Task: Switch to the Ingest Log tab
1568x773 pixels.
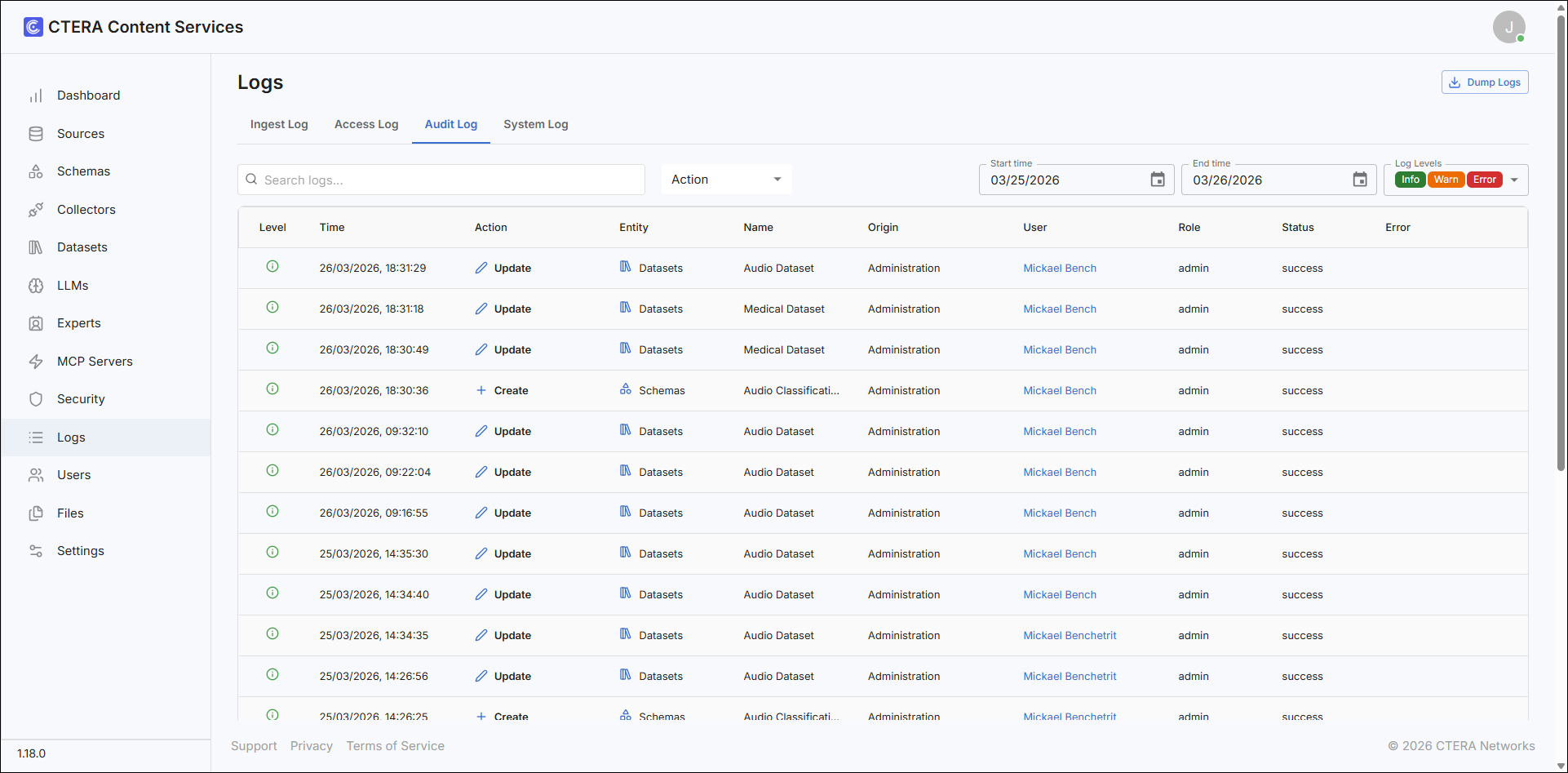Action: [279, 124]
